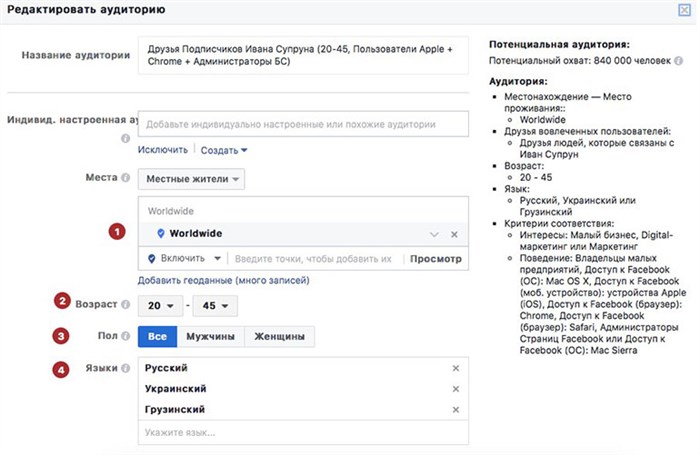Open the Создать dropdown
Image resolution: width=700 pixels, height=455 pixels.
(224, 150)
